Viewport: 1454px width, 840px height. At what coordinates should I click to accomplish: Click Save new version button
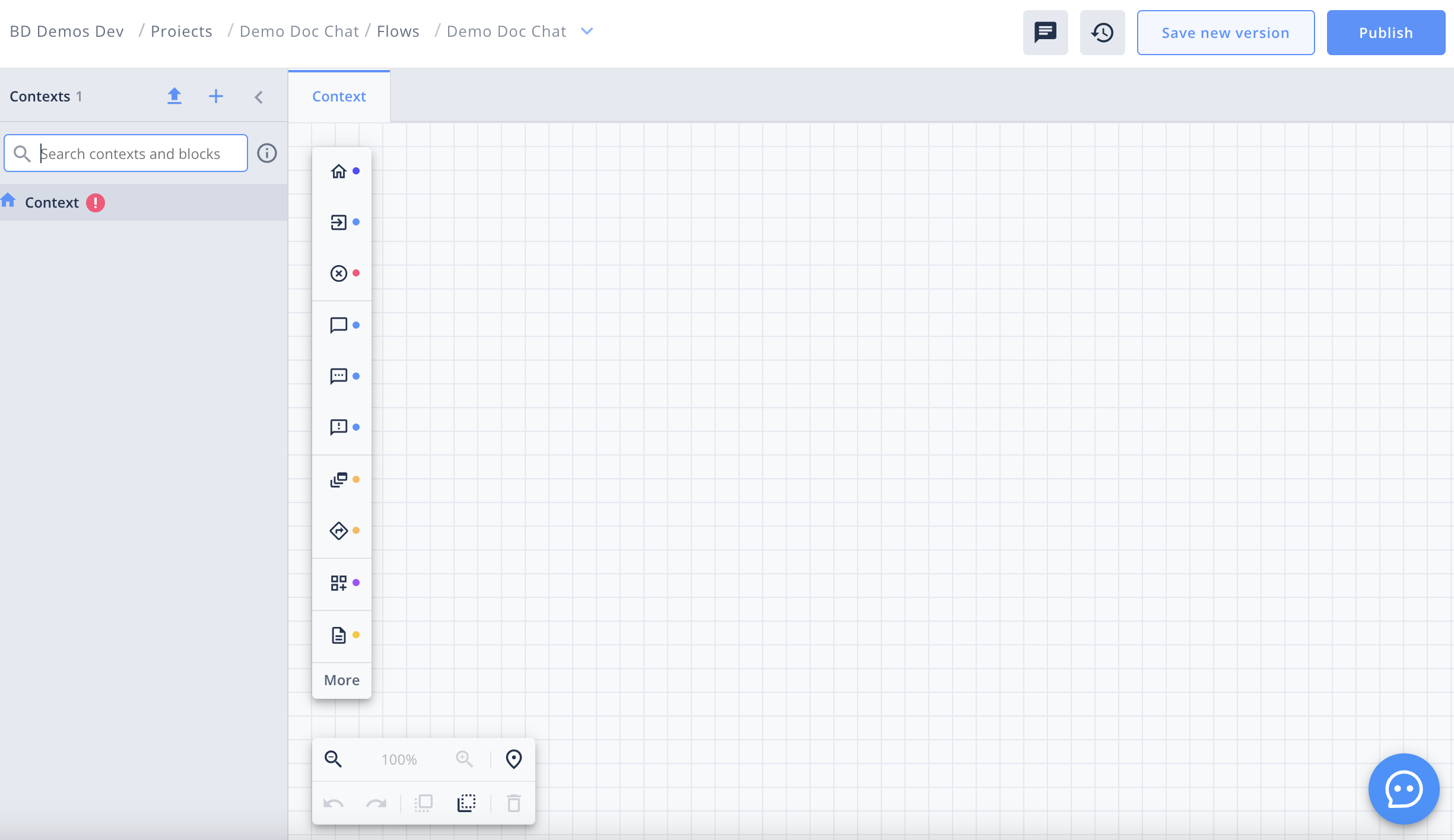[x=1226, y=33]
